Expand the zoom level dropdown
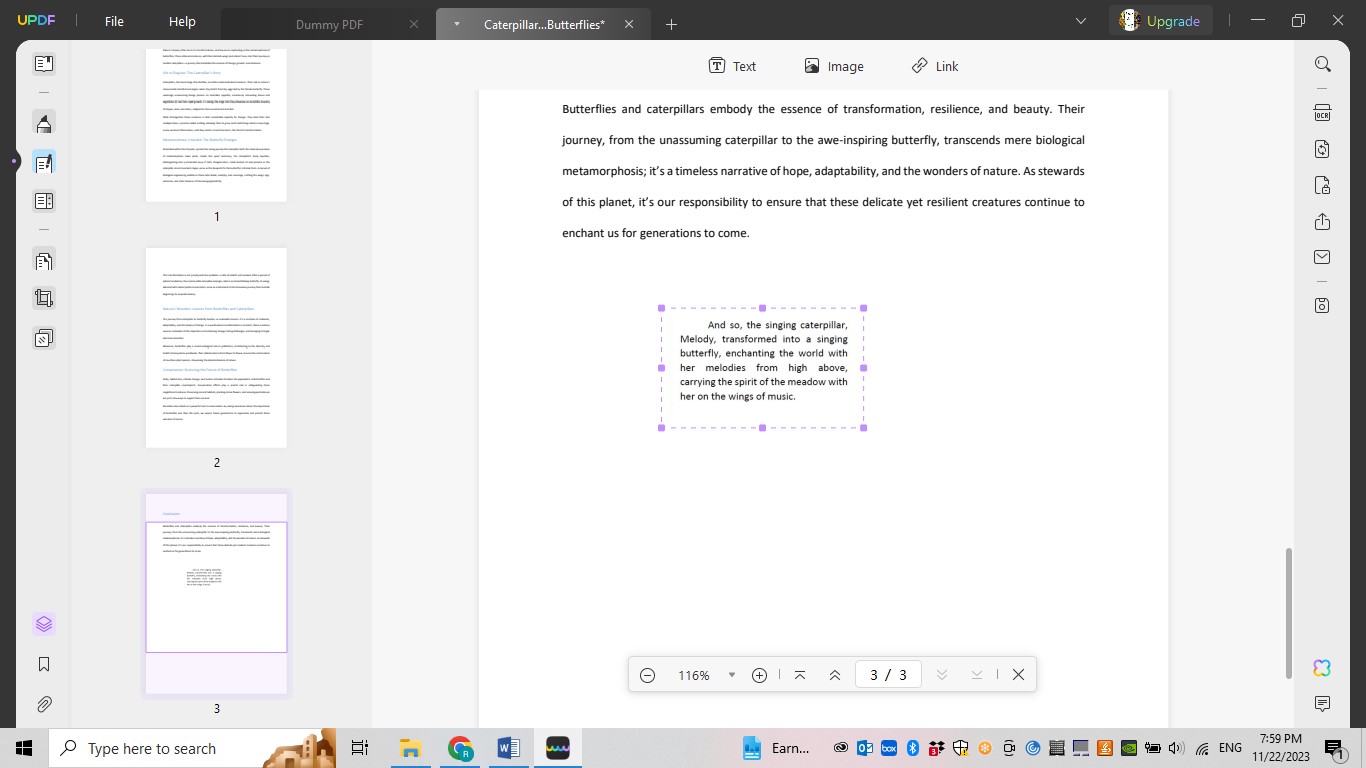Viewport: 1366px width, 768px height. click(731, 674)
